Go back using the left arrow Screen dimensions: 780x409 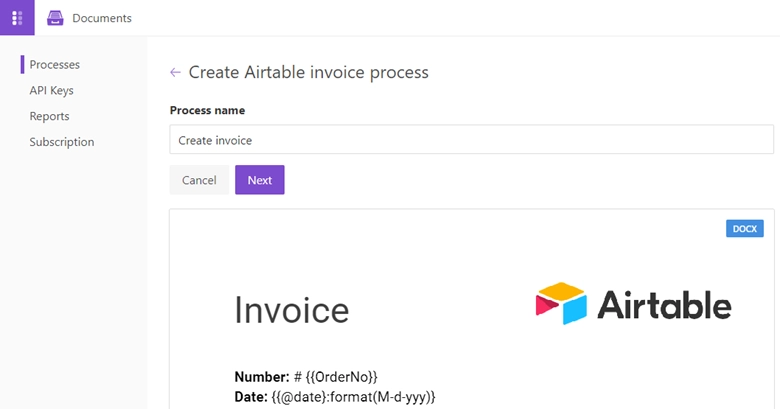pos(175,73)
